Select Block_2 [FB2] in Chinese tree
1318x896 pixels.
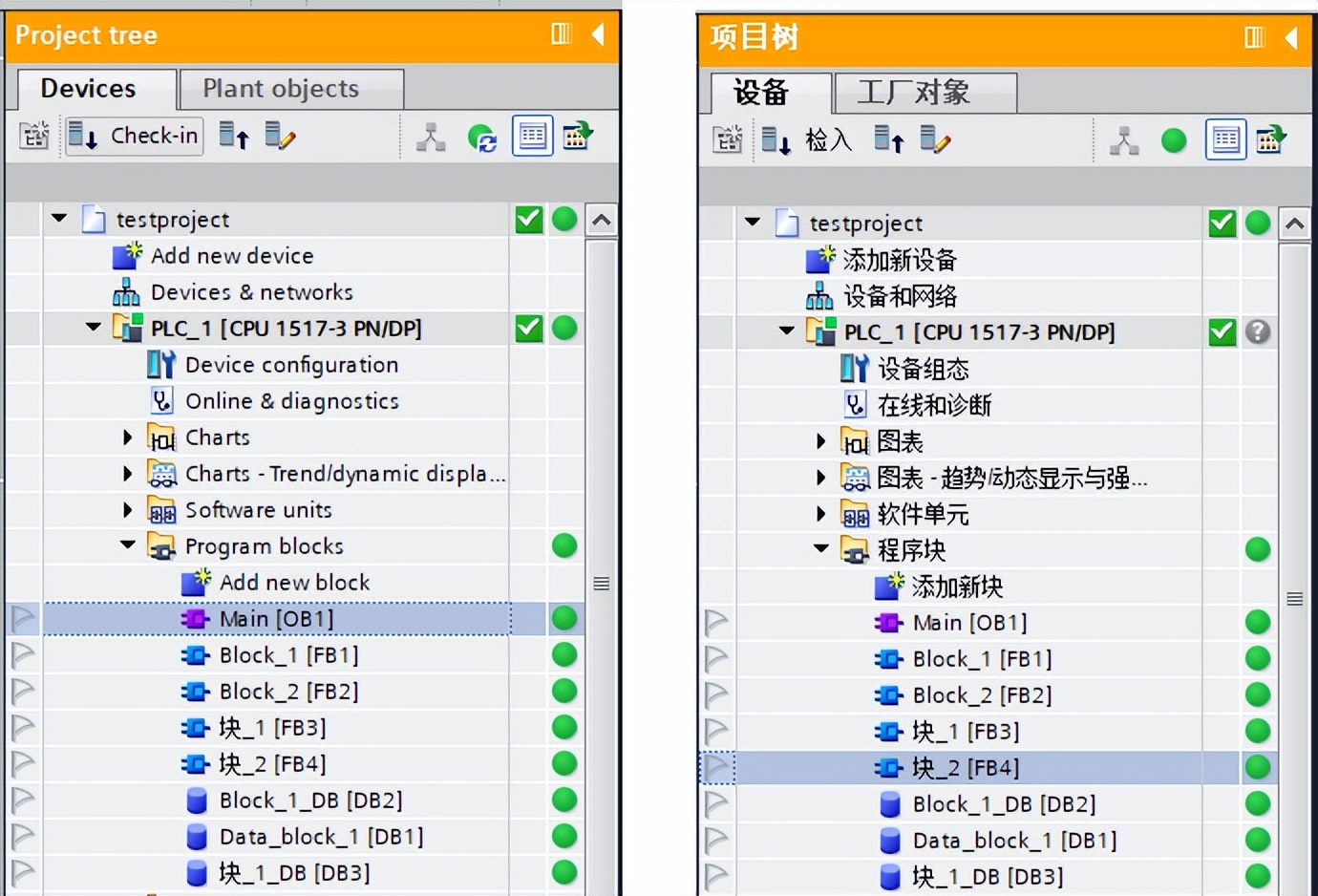pyautogui.click(x=983, y=695)
